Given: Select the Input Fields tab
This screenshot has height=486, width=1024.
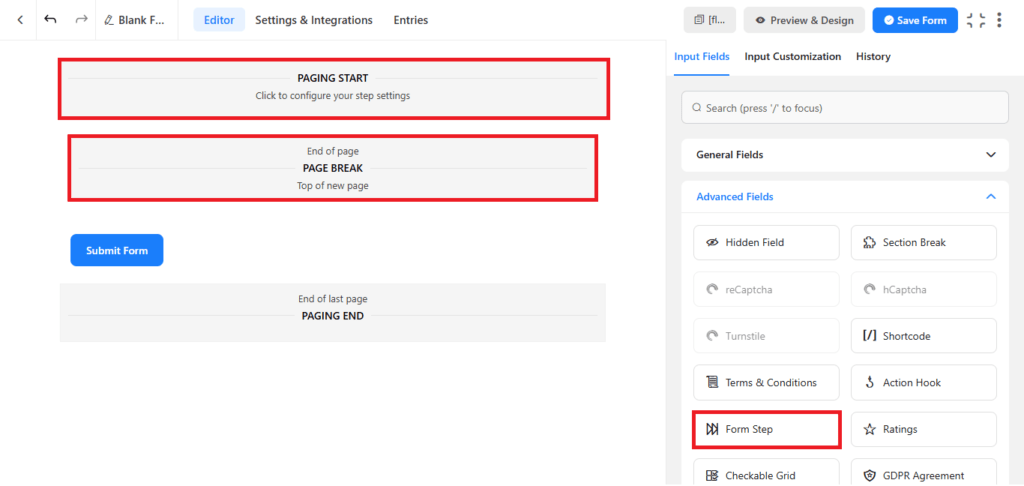Looking at the screenshot, I should click(x=701, y=57).
